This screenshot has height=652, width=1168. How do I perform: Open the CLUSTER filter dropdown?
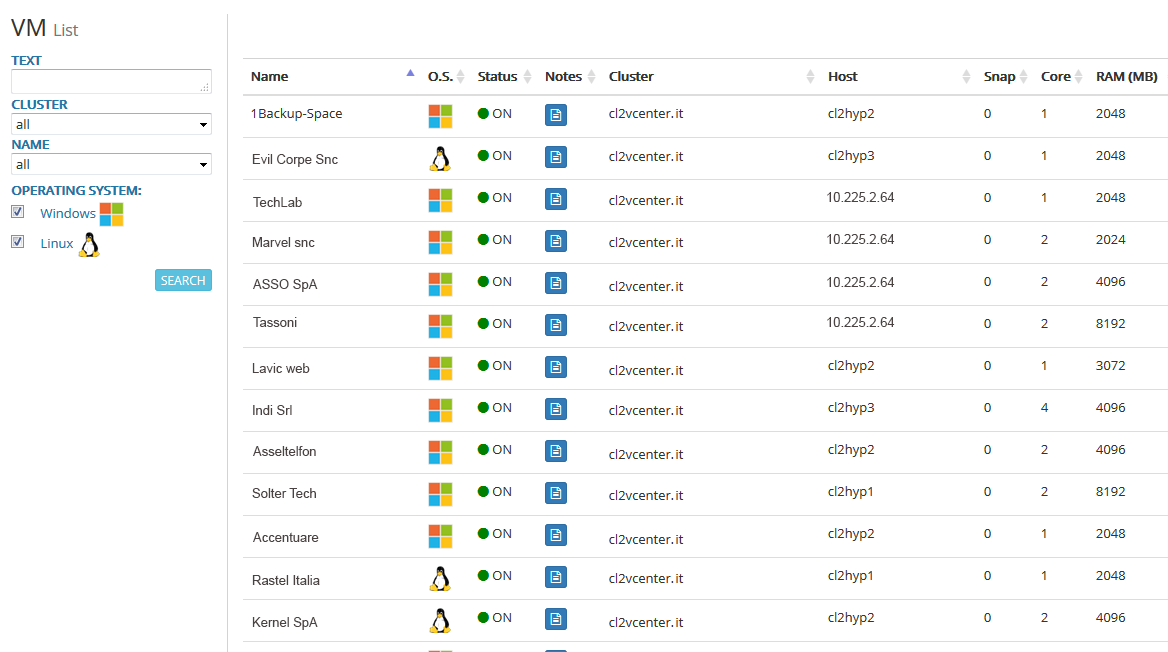pyautogui.click(x=112, y=124)
